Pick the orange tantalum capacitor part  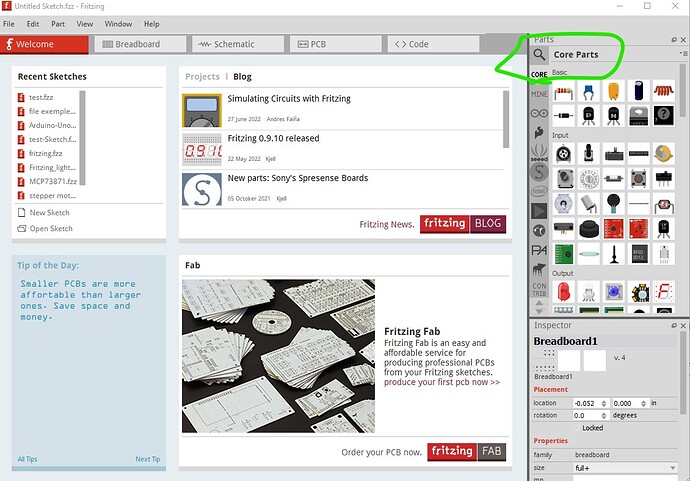click(613, 91)
